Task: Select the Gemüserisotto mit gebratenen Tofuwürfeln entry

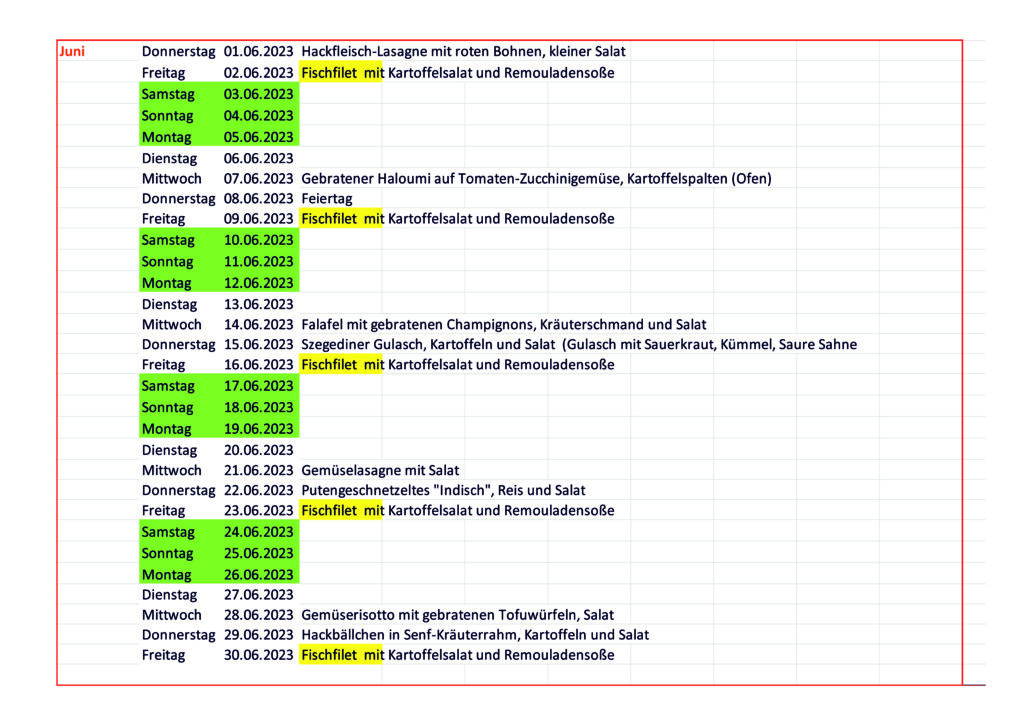Action: [x=457, y=615]
